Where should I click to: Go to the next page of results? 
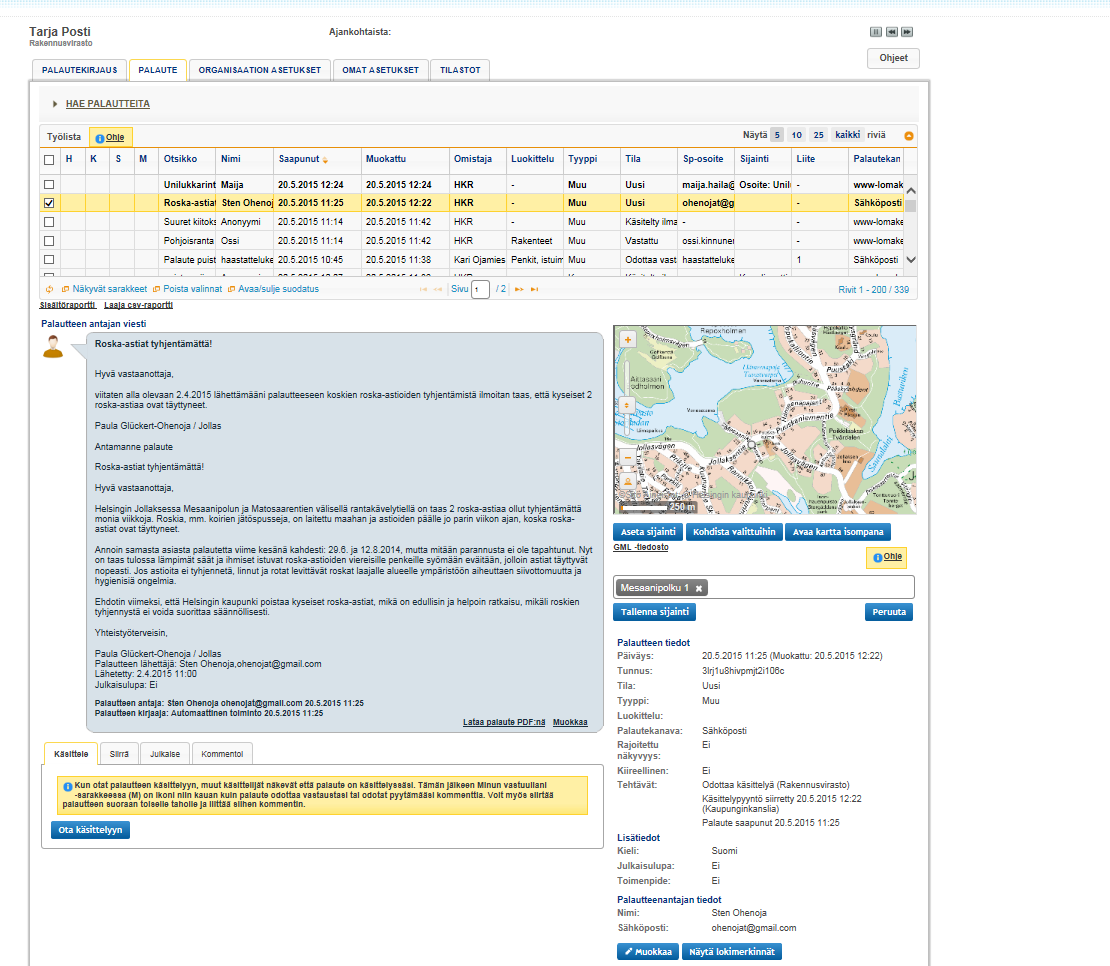click(519, 289)
